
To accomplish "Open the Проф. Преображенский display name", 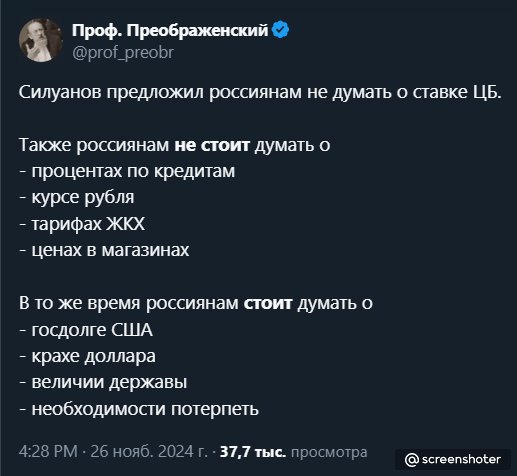I will point(170,30).
